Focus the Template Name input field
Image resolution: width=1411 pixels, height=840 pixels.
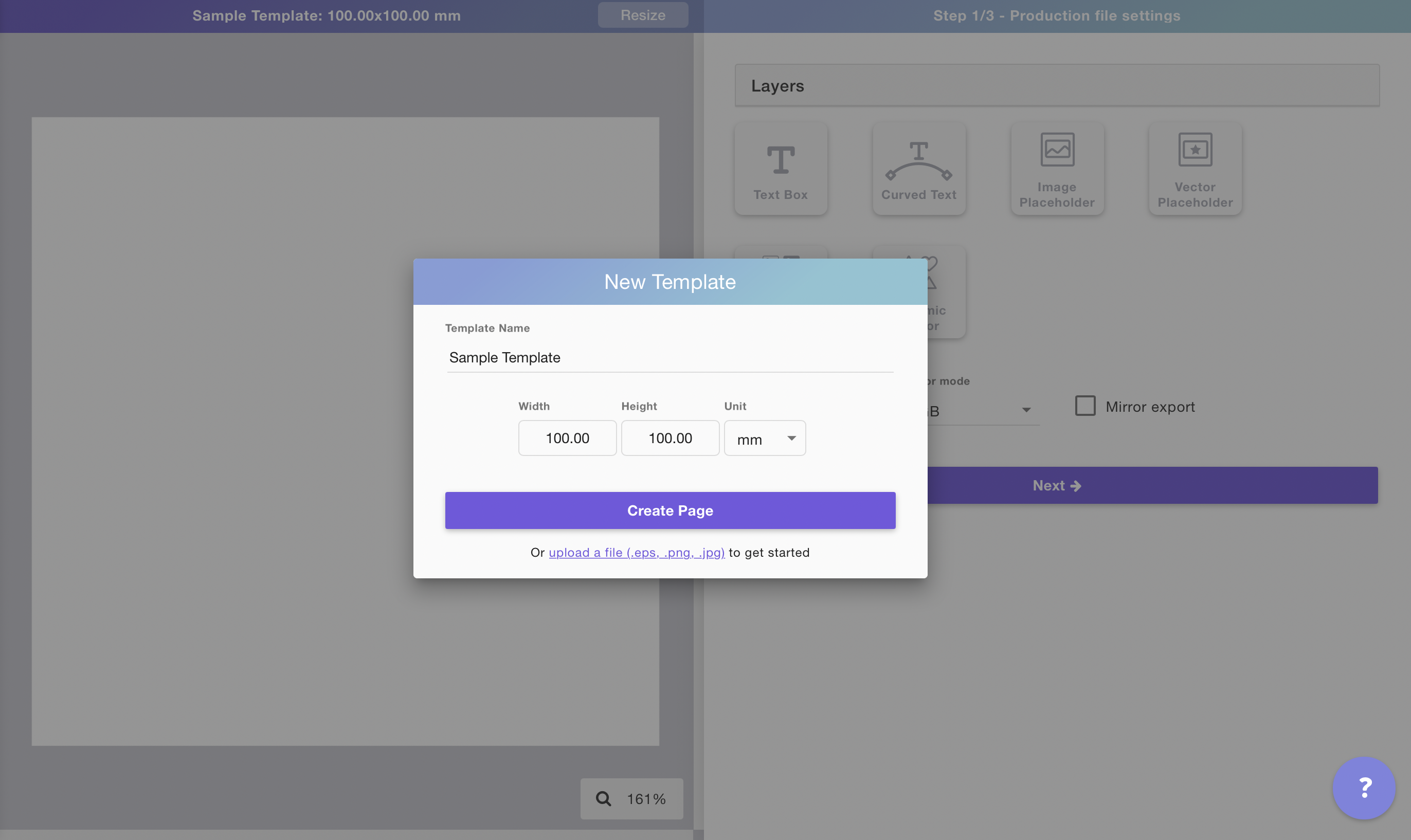[670, 358]
